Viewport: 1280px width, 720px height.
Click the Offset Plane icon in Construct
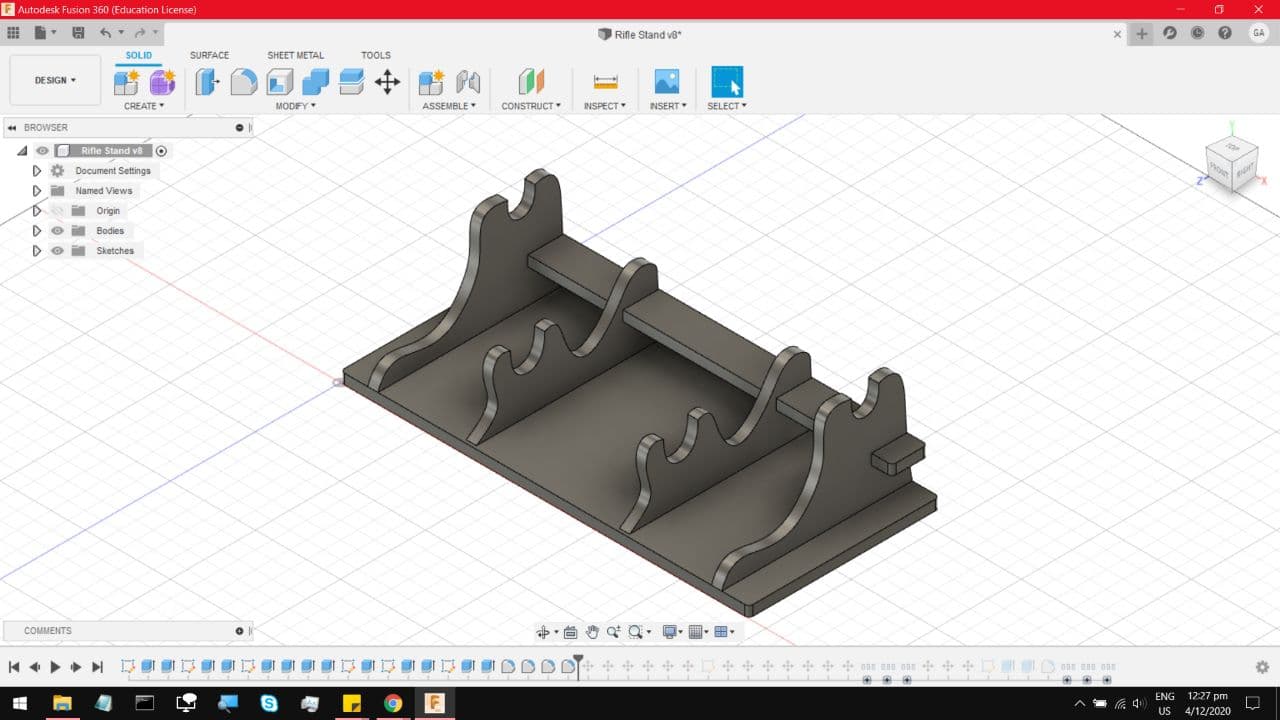(531, 82)
